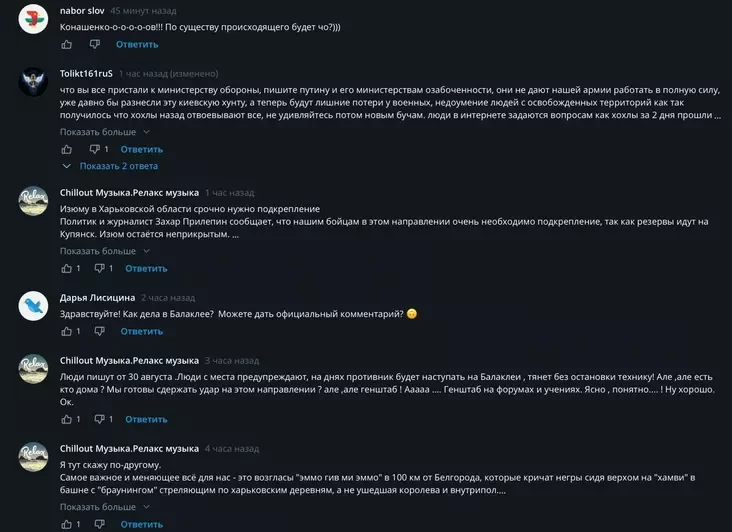732x532 pixels.
Task: Dislike the Tolikt161ruS comment
Action: [96, 149]
